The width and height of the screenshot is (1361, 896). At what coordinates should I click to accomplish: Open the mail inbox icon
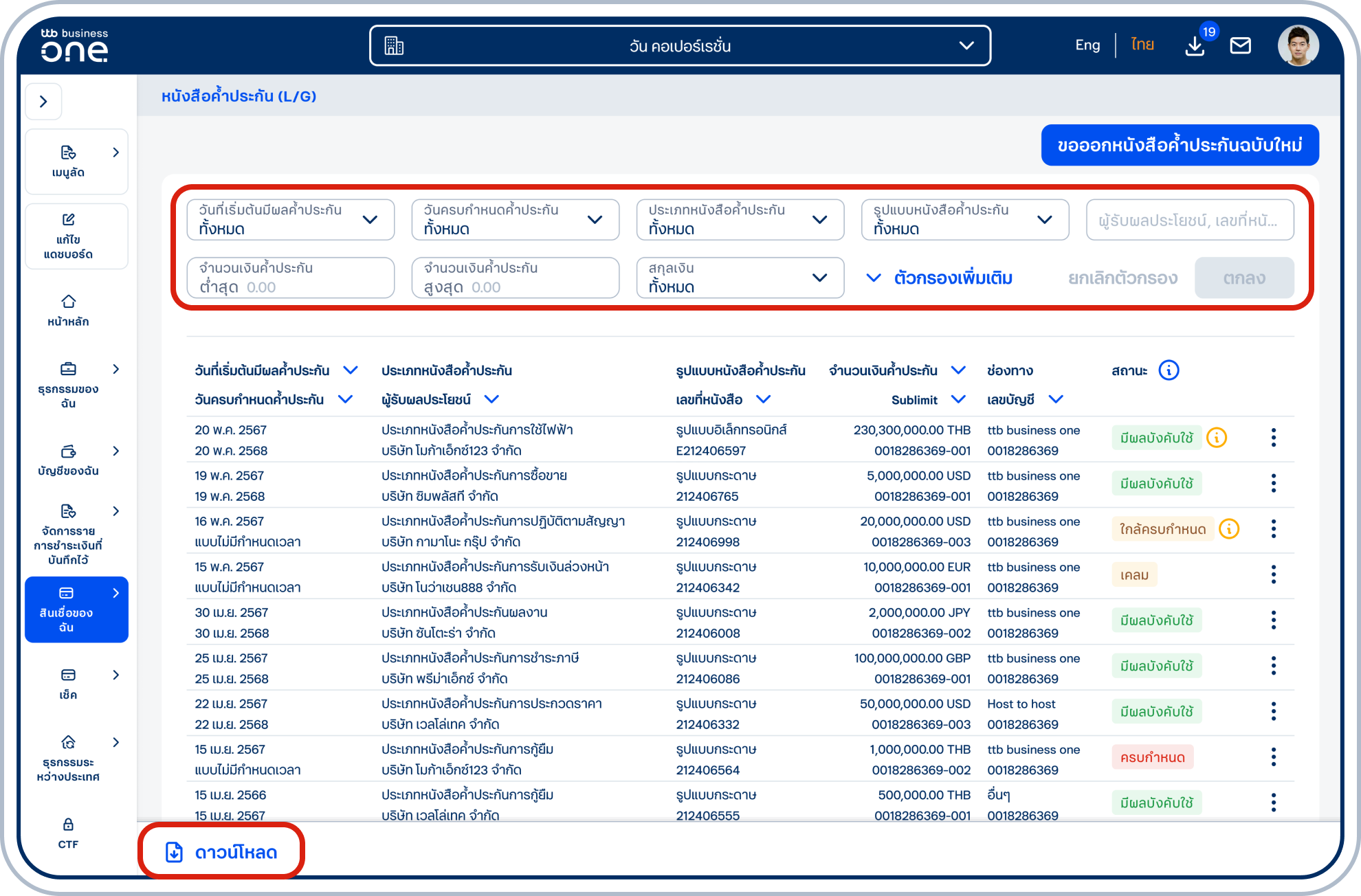[1240, 45]
